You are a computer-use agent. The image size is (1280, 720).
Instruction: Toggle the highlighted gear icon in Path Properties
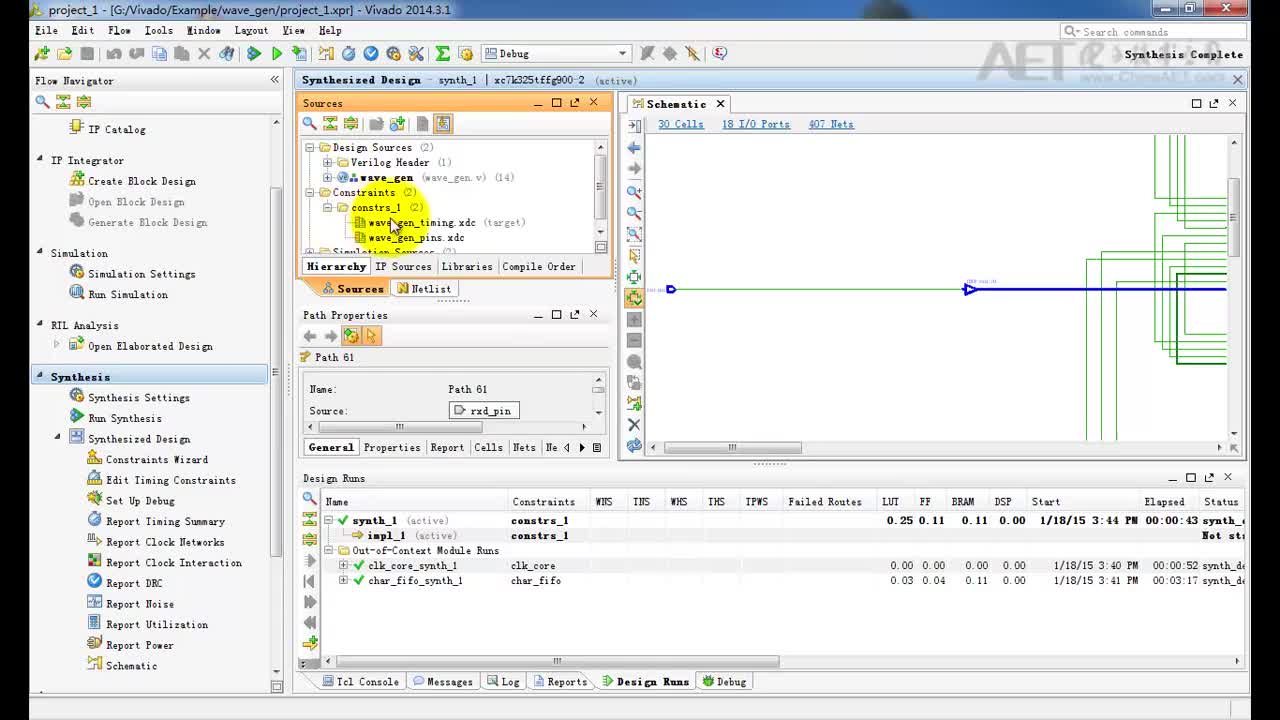pyautogui.click(x=351, y=336)
